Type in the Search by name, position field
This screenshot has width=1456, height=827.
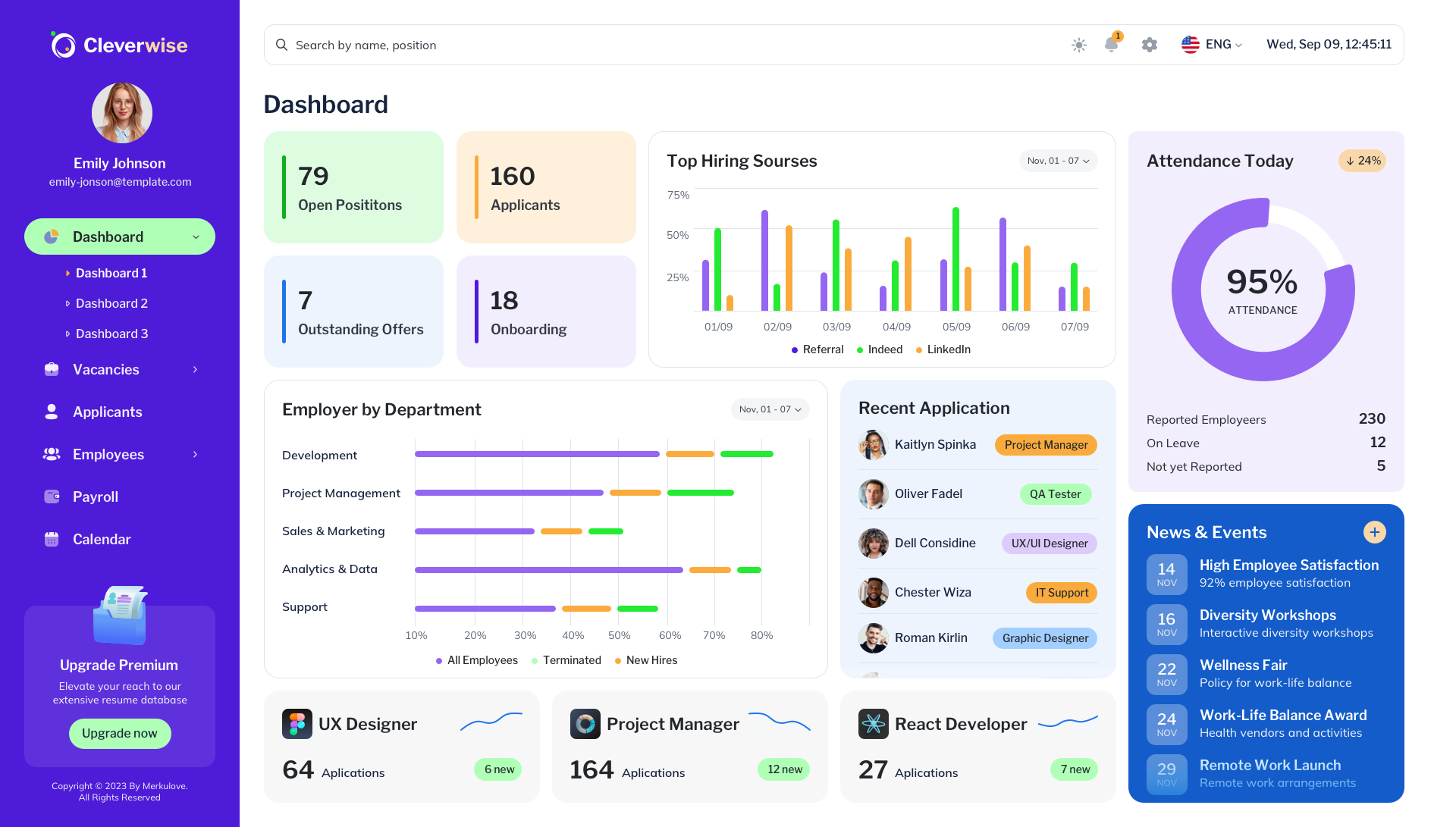(531, 45)
